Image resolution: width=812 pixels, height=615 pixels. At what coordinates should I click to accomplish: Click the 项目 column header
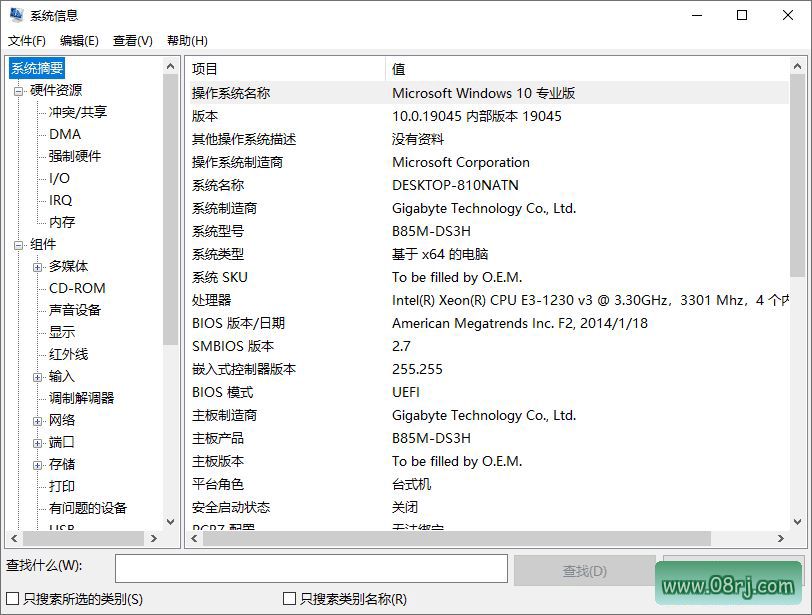tap(287, 69)
